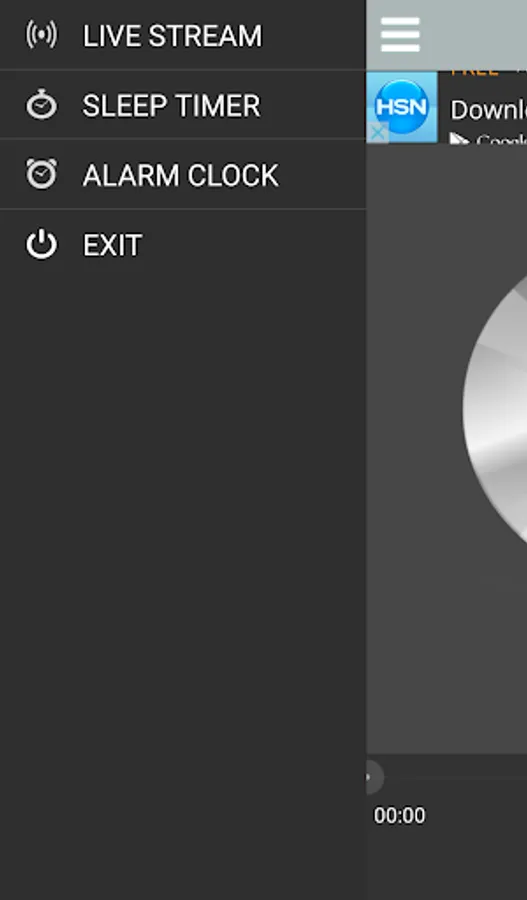Open the HSN advertisement logo
Viewport: 527px width, 900px height.
pyautogui.click(x=401, y=107)
